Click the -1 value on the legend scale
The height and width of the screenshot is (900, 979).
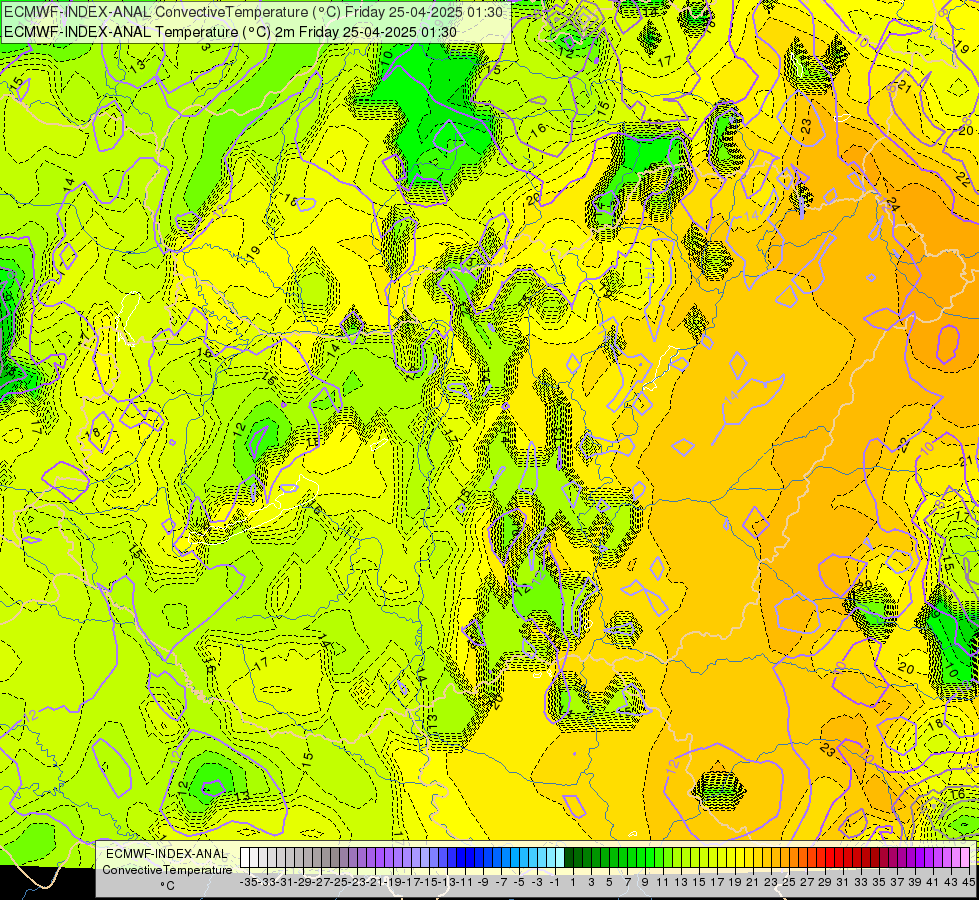click(554, 883)
